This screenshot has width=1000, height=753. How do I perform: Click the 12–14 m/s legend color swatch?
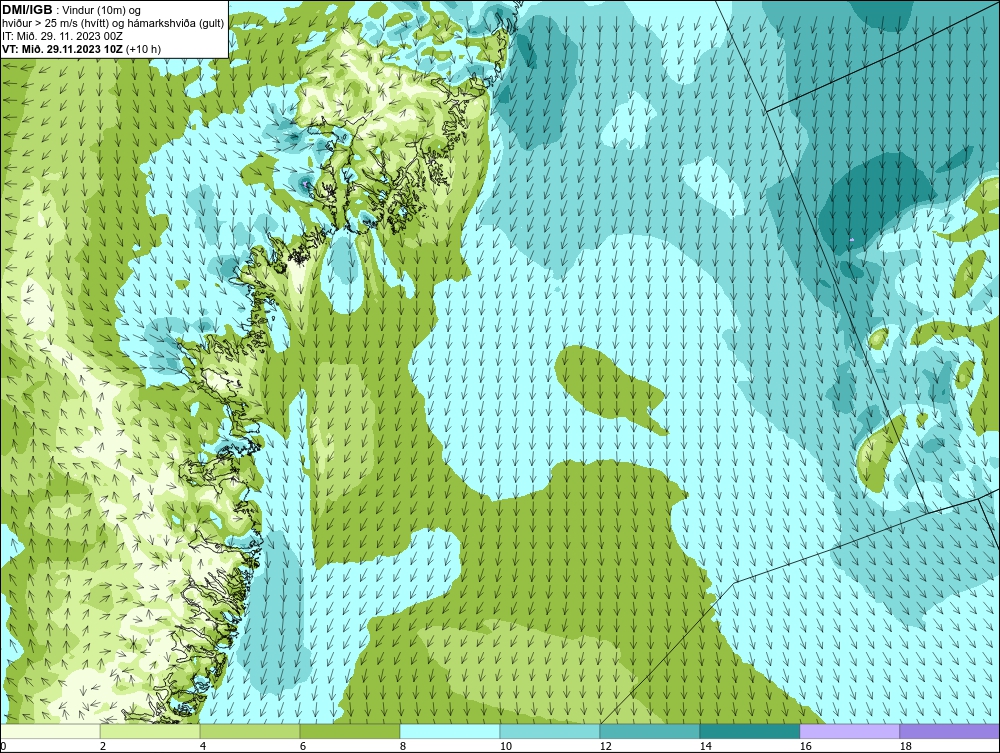click(650, 731)
